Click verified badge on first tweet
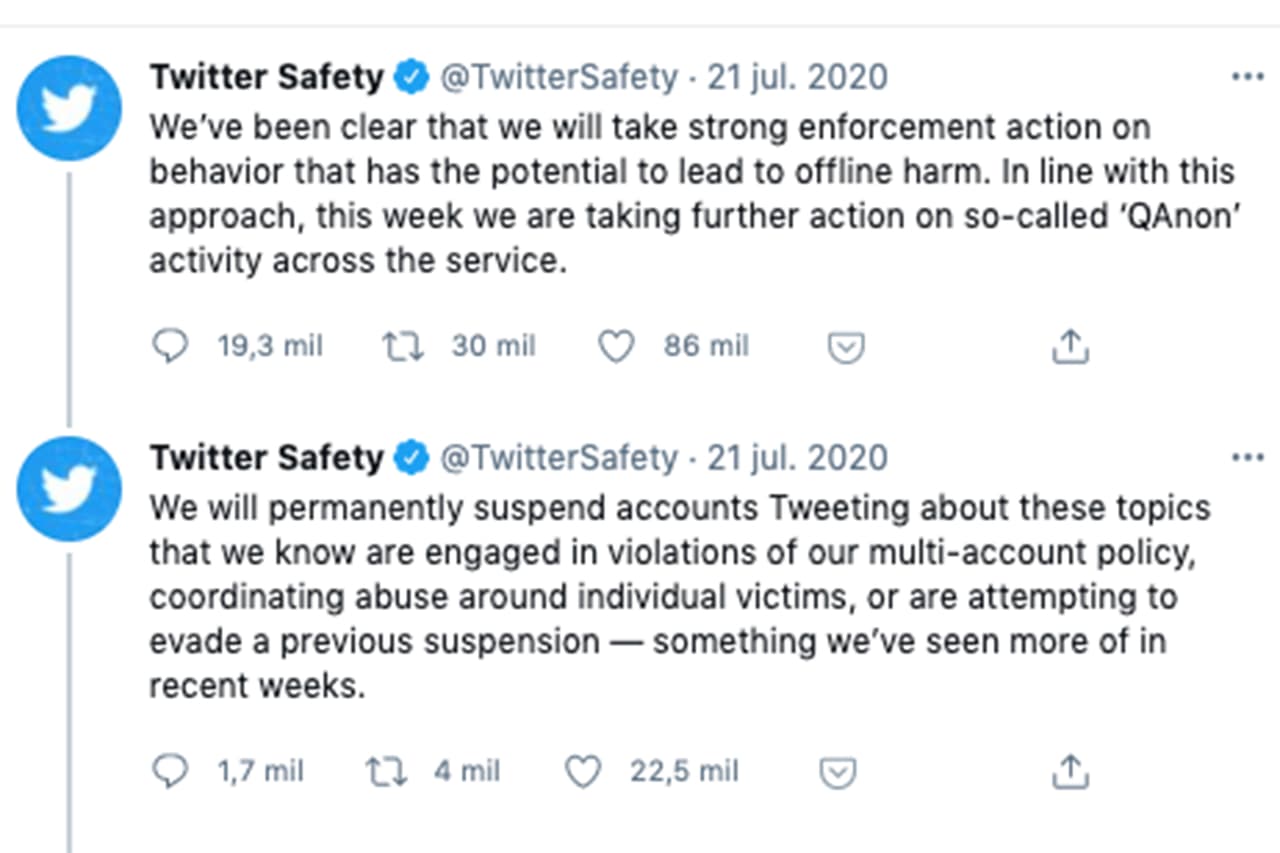1280x853 pixels. tap(410, 77)
